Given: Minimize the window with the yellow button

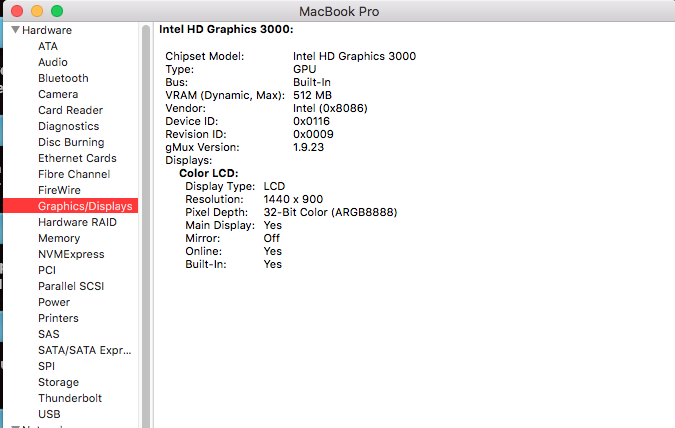Looking at the screenshot, I should pos(37,11).
